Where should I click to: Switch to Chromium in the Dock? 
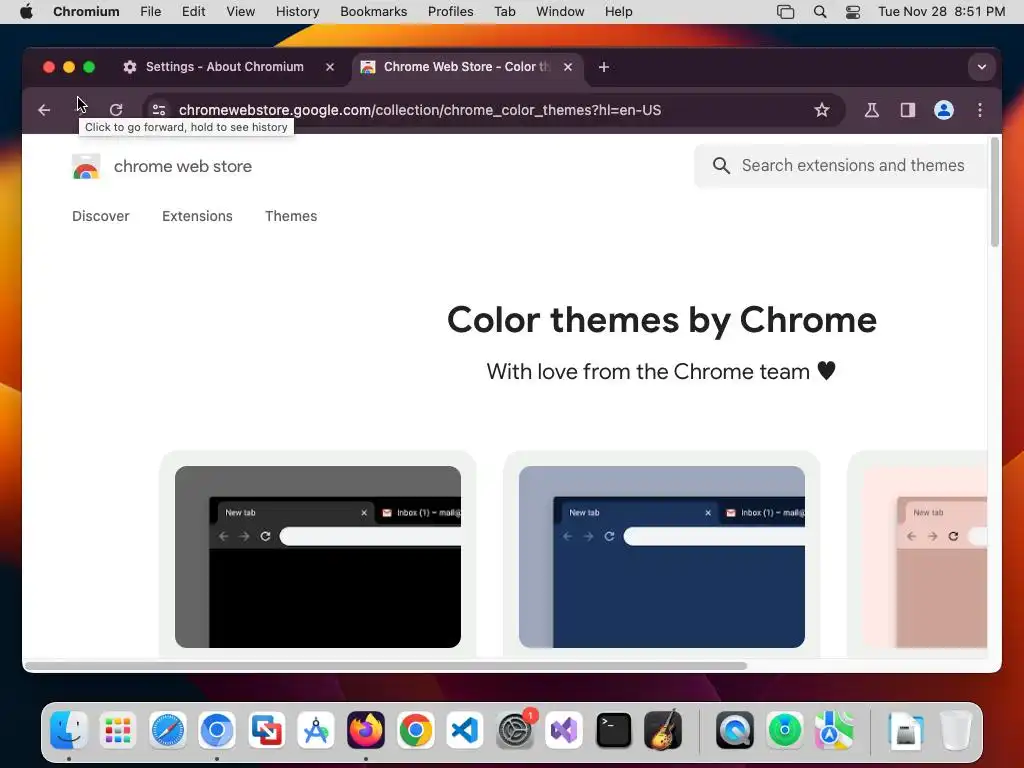(217, 730)
